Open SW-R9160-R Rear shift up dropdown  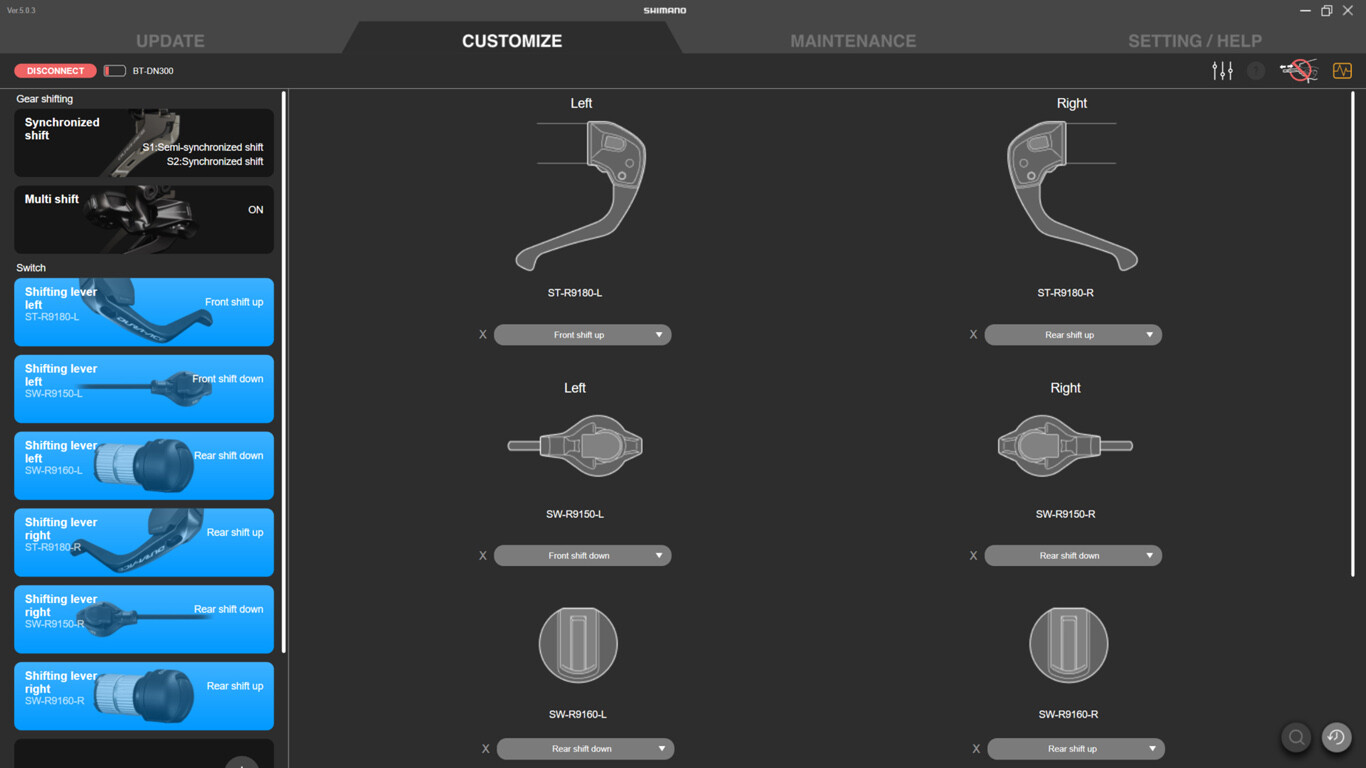pos(1076,749)
